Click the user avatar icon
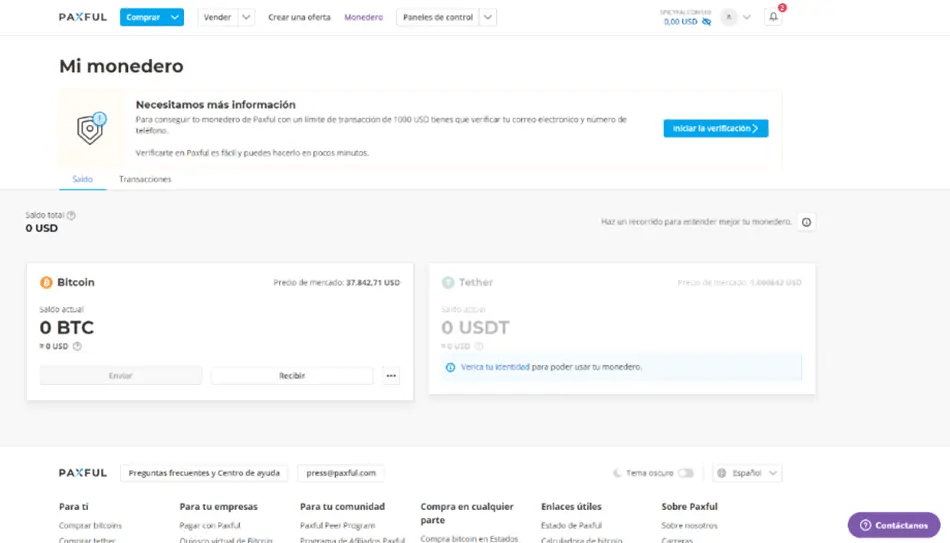Viewport: 950px width, 543px height. [x=729, y=17]
